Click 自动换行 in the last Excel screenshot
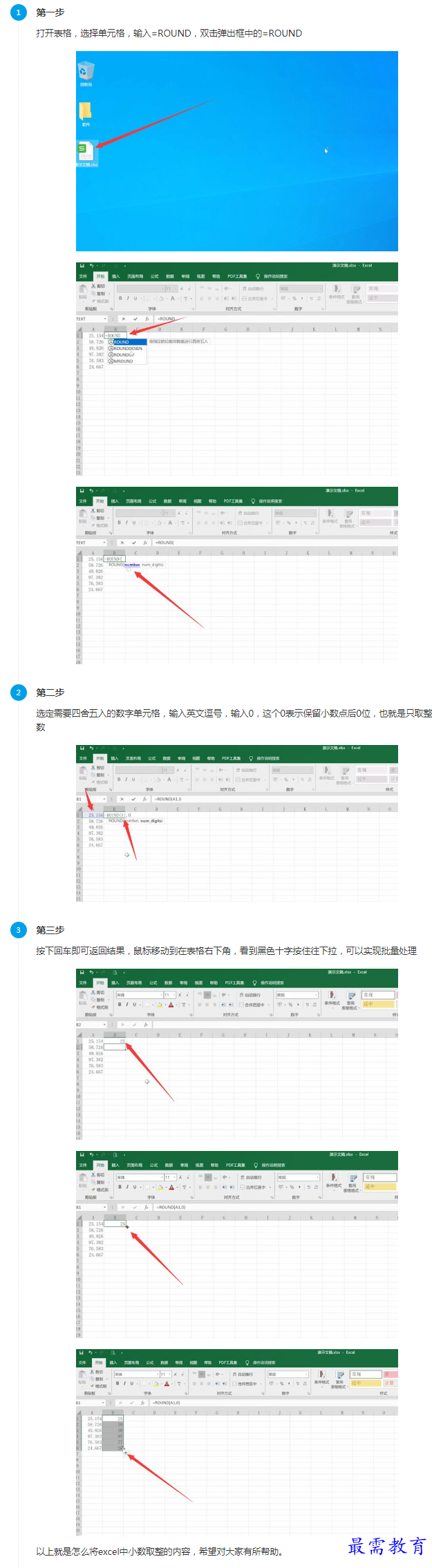 (x=243, y=1374)
